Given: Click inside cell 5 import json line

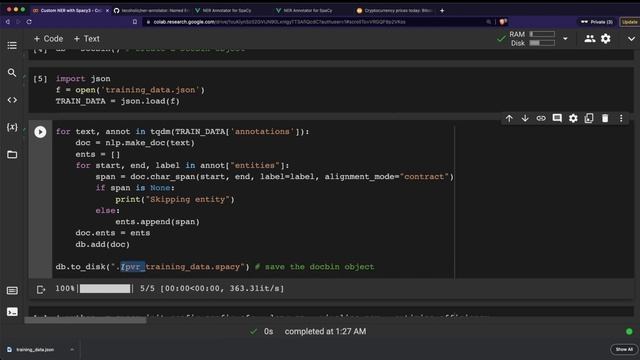Looking at the screenshot, I should pyautogui.click(x=83, y=78).
